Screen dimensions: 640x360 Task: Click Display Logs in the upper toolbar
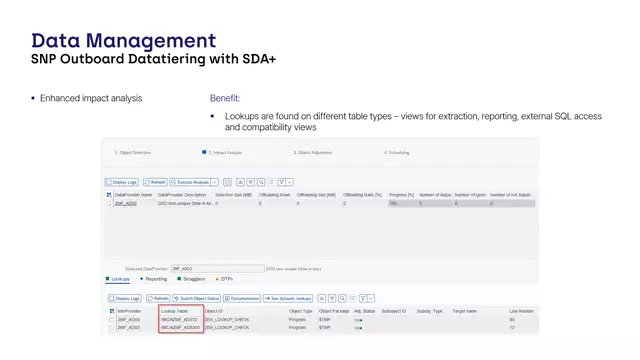[x=122, y=182]
